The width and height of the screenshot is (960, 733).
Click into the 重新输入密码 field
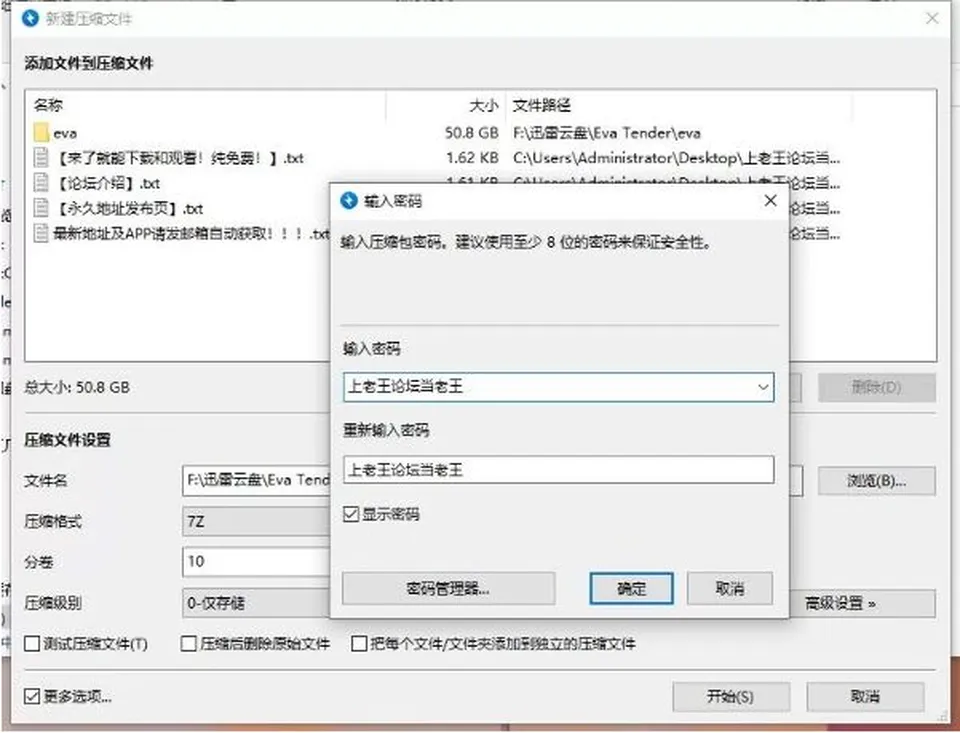click(558, 470)
